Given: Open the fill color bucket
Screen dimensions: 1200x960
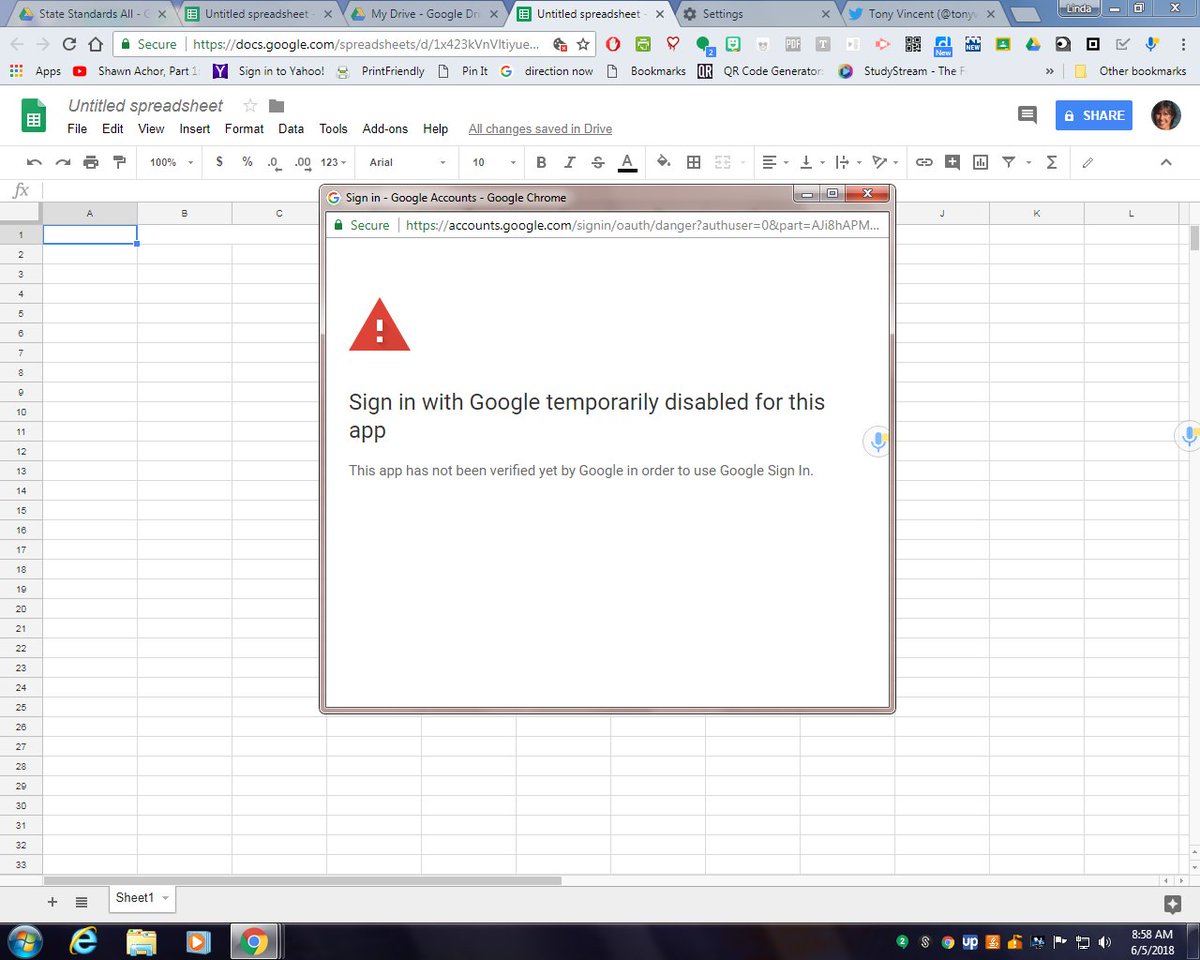Looking at the screenshot, I should [x=664, y=162].
